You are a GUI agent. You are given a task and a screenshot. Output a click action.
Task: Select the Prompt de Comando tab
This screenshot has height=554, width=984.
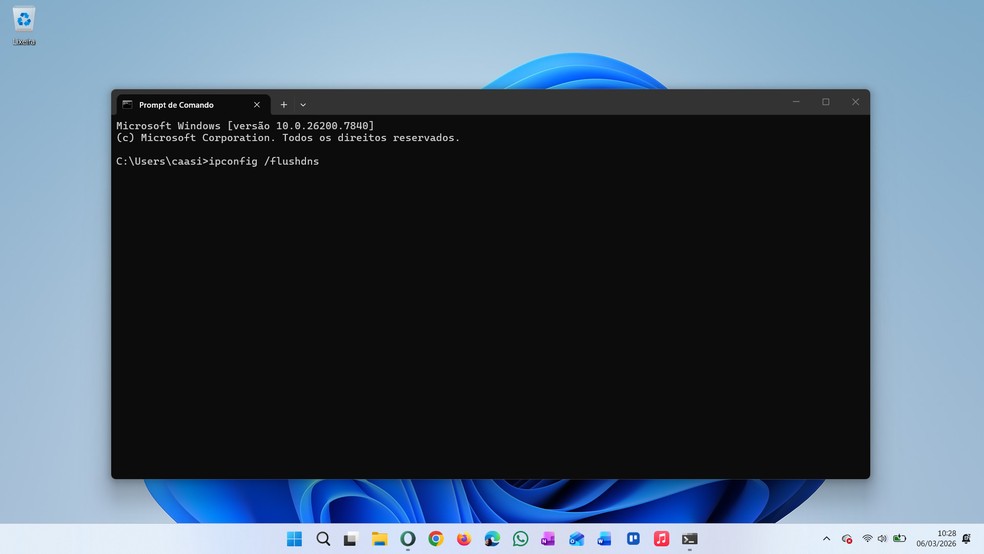tap(193, 105)
